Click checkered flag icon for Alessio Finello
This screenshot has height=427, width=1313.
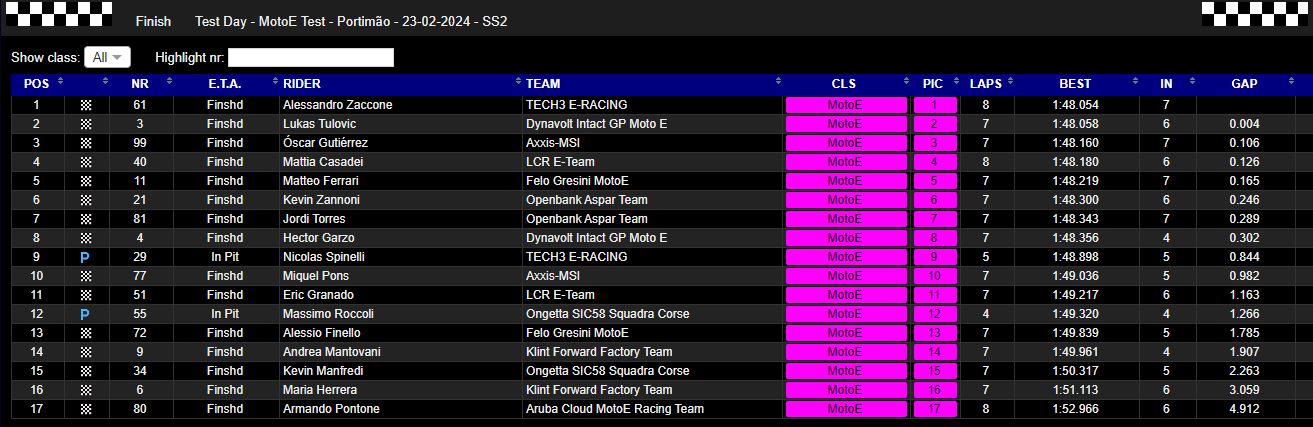(86, 333)
